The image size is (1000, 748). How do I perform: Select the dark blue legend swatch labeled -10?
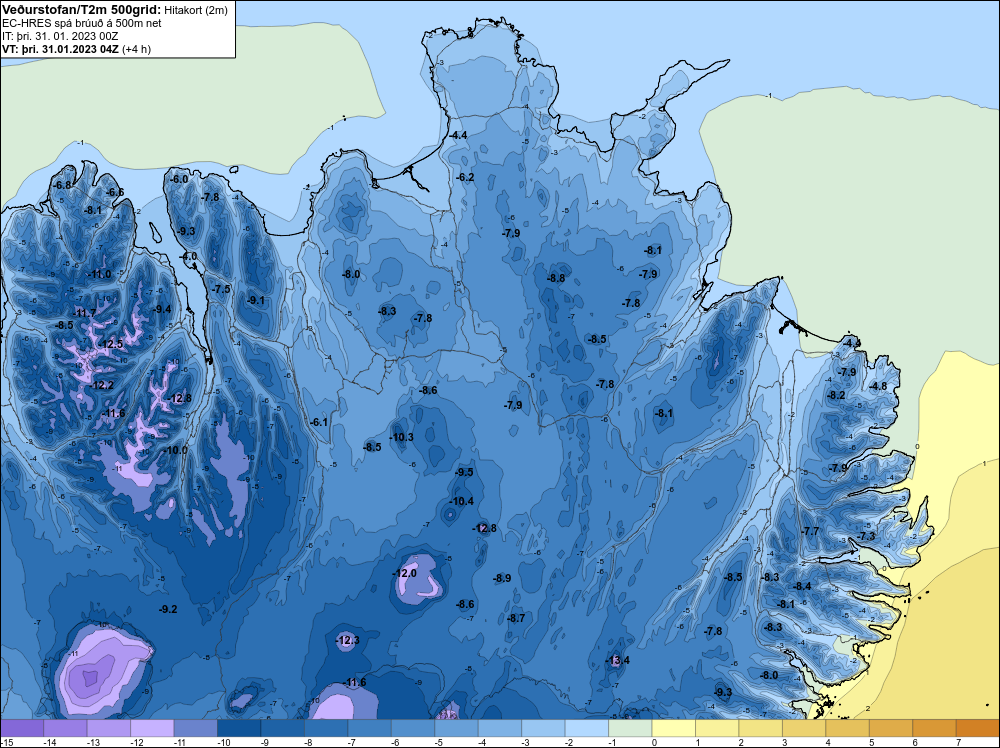point(239,728)
